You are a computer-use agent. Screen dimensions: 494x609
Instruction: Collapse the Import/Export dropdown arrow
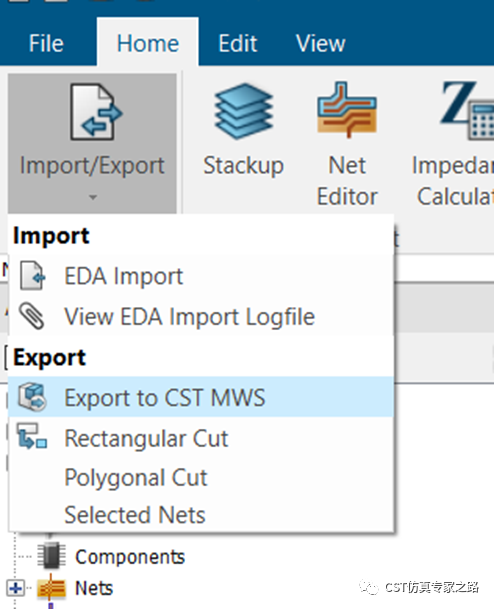(x=92, y=197)
